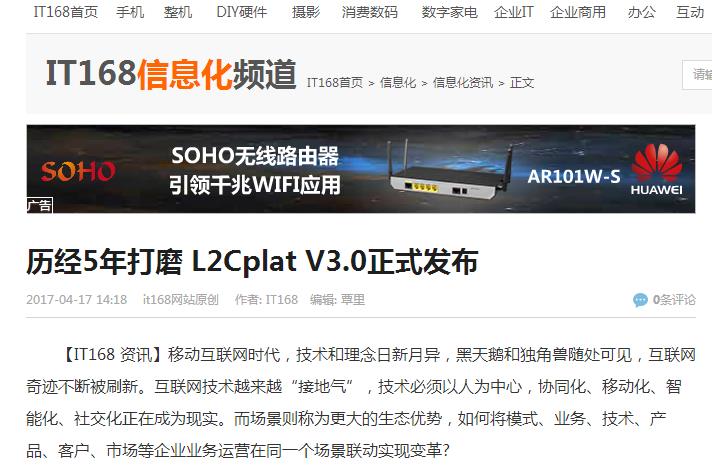The height and width of the screenshot is (466, 712).
Task: Click the SOHO logo in the ad
Action: point(78,171)
